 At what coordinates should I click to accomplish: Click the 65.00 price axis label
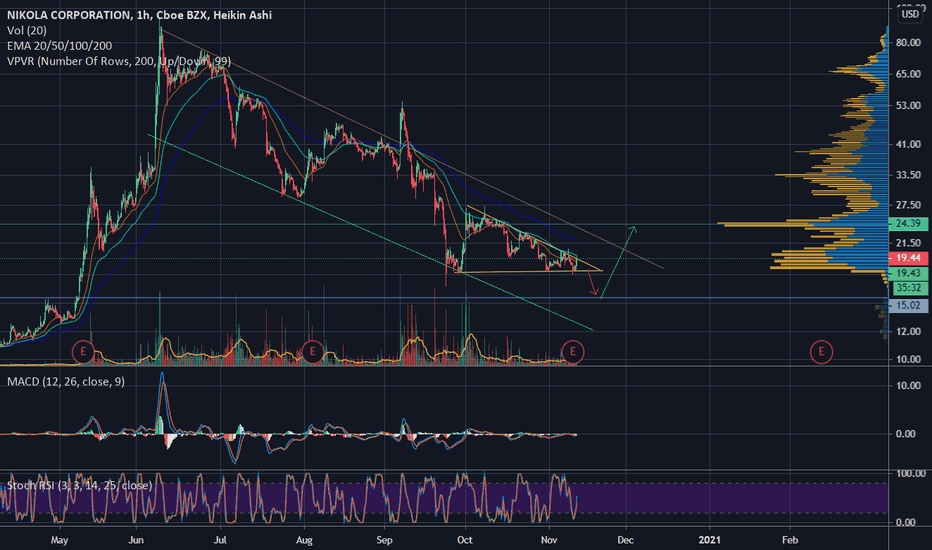[x=909, y=74]
